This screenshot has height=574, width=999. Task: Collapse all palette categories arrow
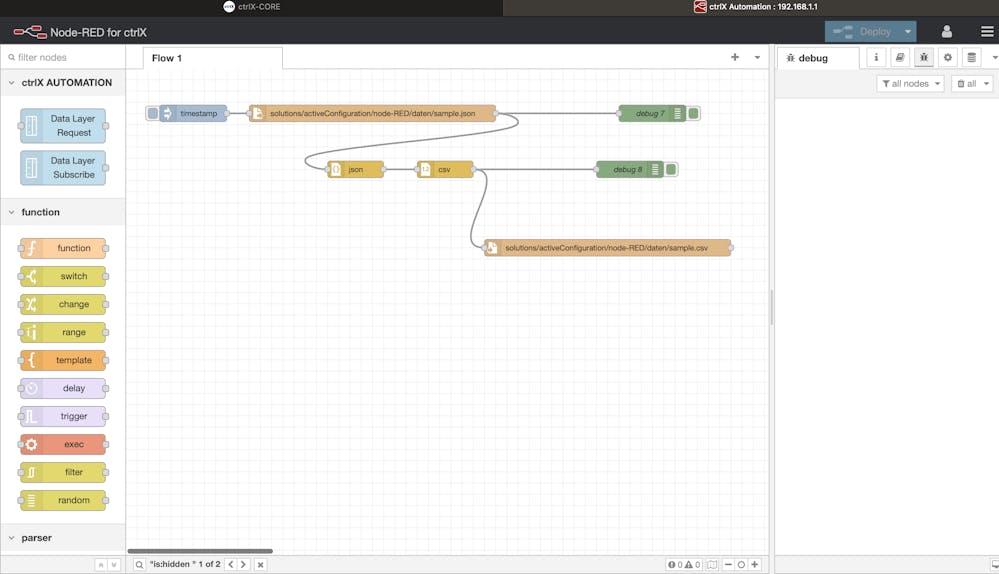tap(101, 564)
